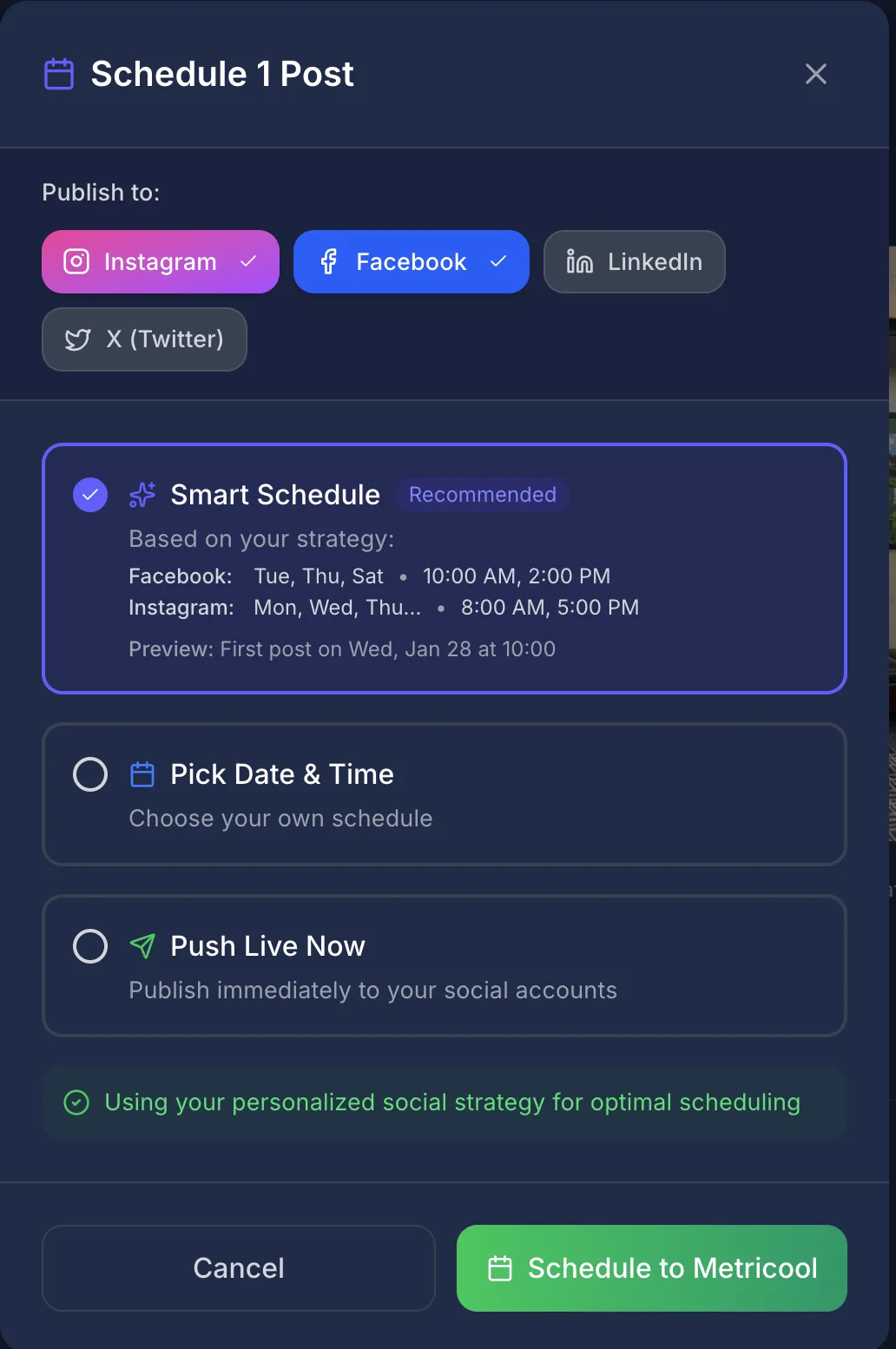Expand the truncated Instagram days list
896x1349 pixels.
pyautogui.click(x=338, y=607)
